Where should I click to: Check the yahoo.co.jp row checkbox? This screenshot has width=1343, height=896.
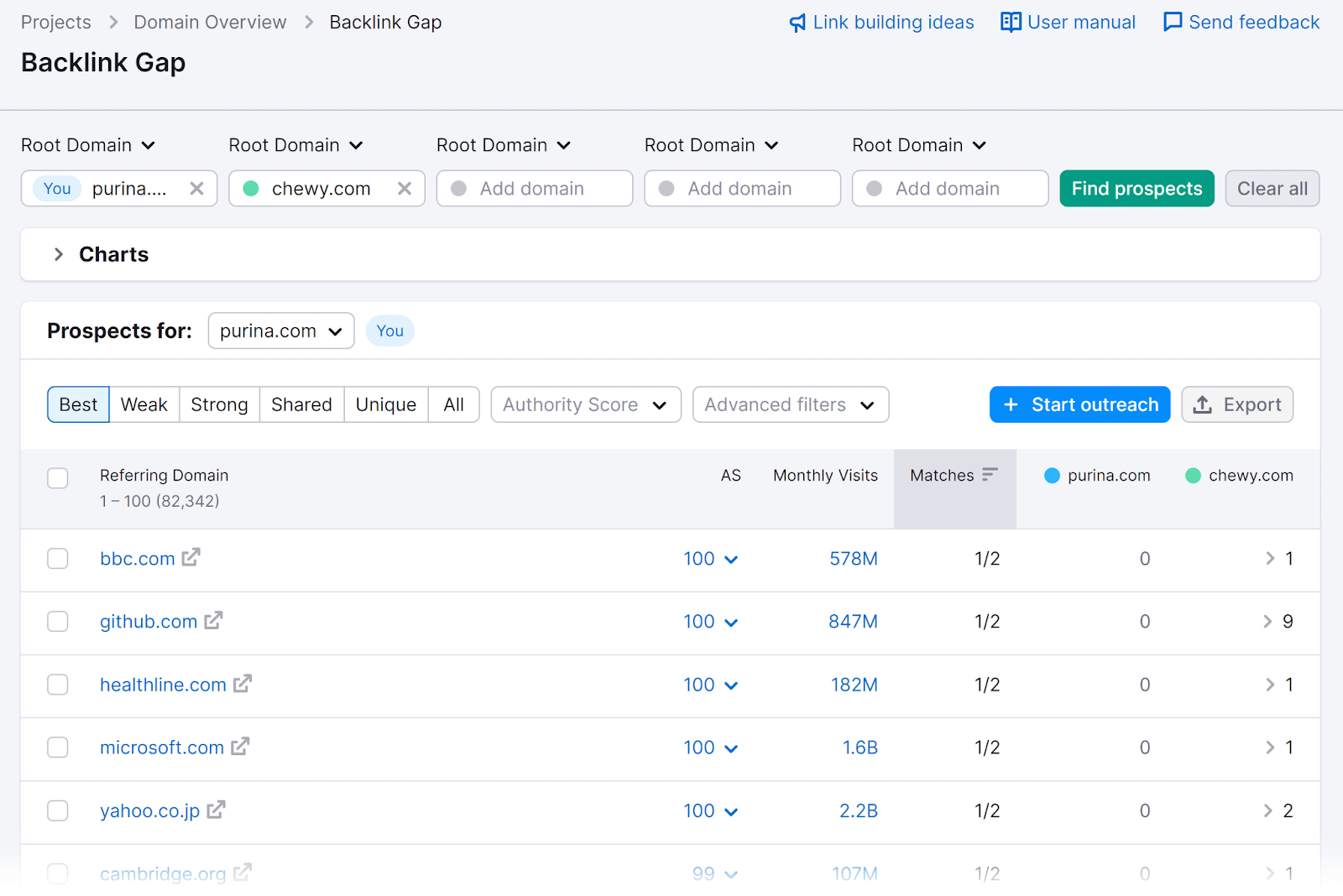click(58, 810)
